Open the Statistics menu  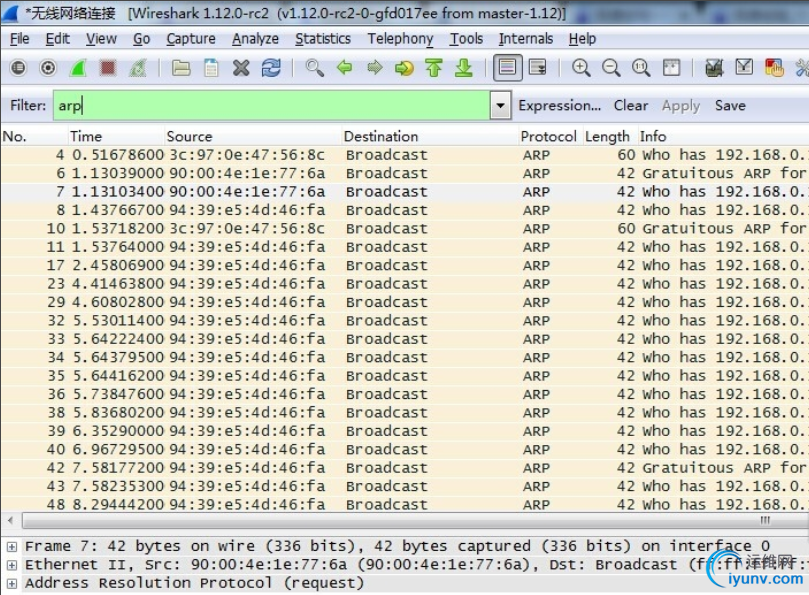click(x=322, y=39)
